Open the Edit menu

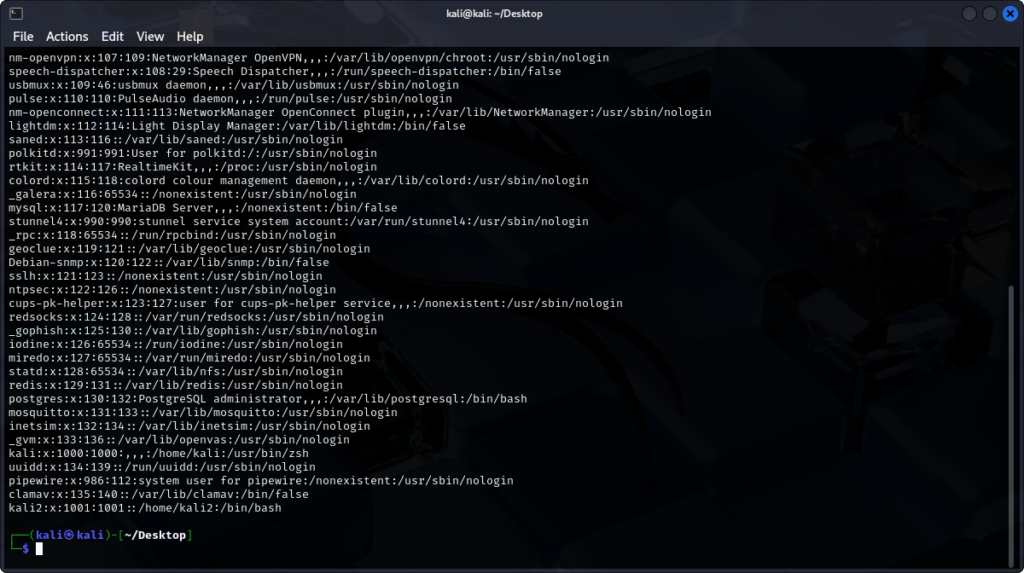click(112, 36)
